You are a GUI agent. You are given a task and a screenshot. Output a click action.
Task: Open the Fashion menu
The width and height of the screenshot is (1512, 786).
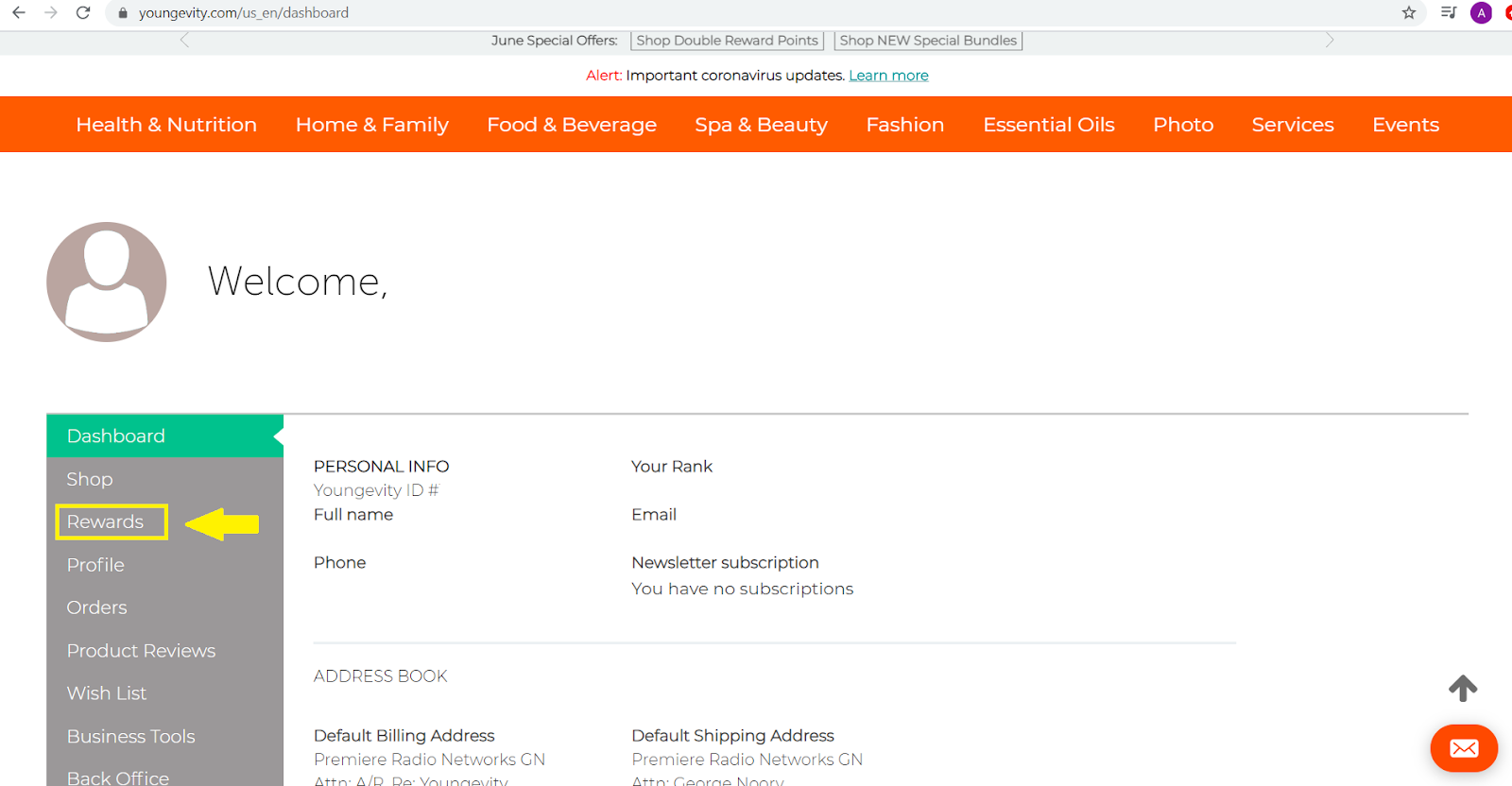[905, 125]
